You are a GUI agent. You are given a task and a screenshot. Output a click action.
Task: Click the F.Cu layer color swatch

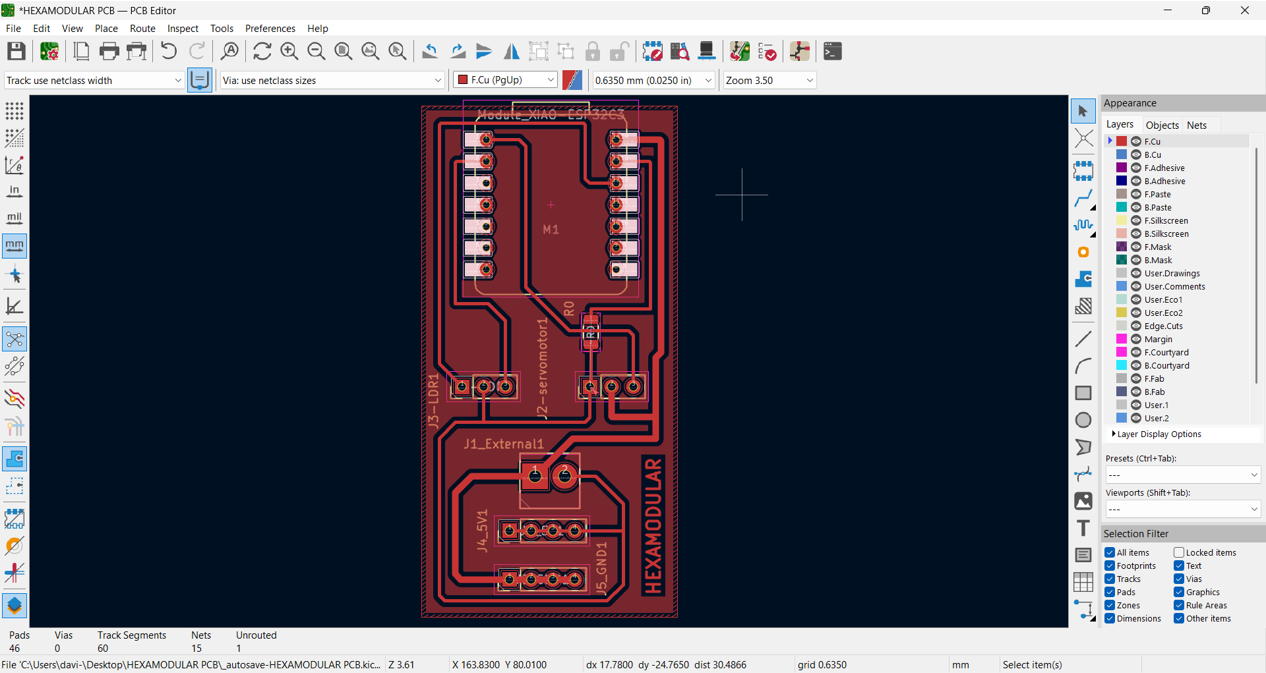1122,142
